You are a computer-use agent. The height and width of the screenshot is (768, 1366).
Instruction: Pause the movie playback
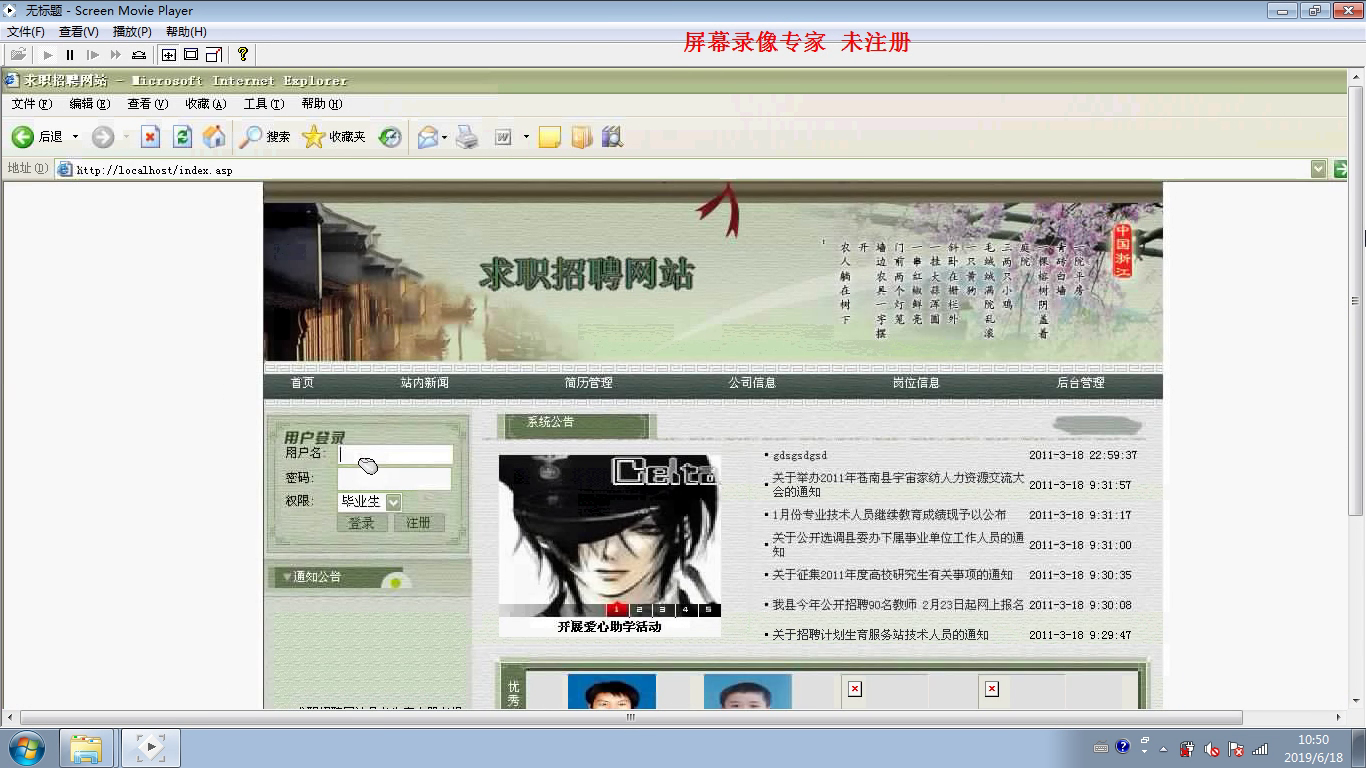[70, 55]
